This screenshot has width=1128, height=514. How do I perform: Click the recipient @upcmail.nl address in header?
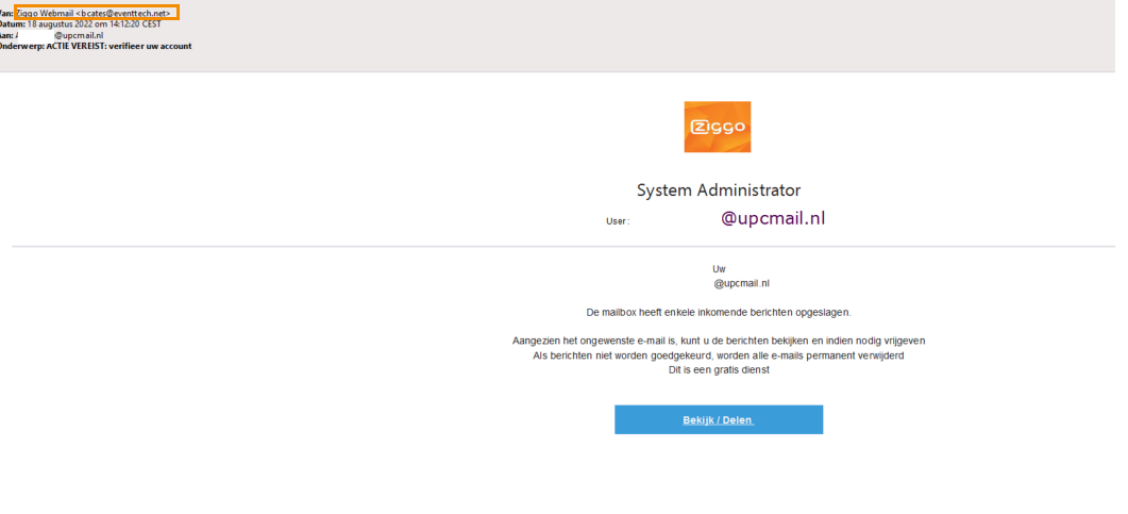click(78, 35)
